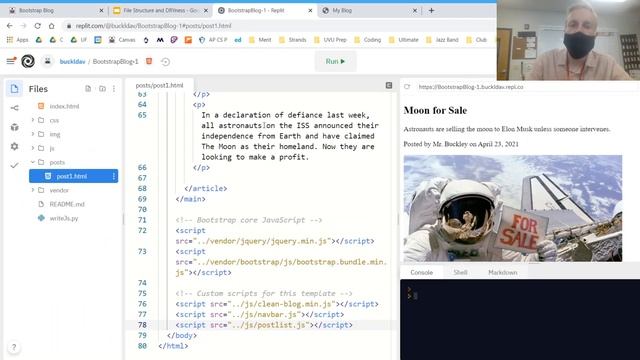Image resolution: width=640 pixels, height=360 pixels.
Task: Click inside the console terminal area
Action: tap(520, 320)
